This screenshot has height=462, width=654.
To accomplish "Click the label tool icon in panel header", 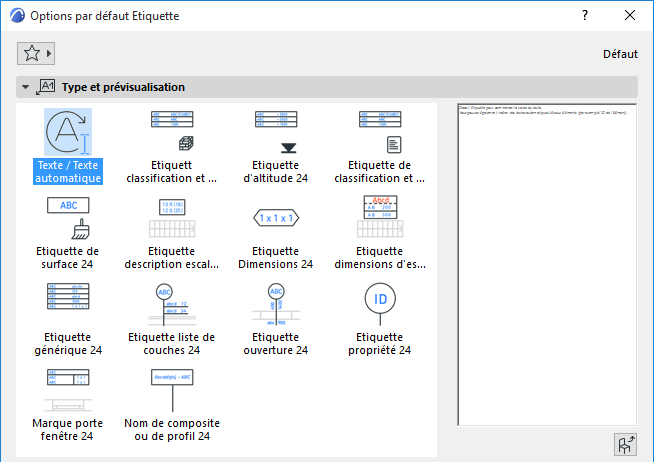I will pos(45,87).
